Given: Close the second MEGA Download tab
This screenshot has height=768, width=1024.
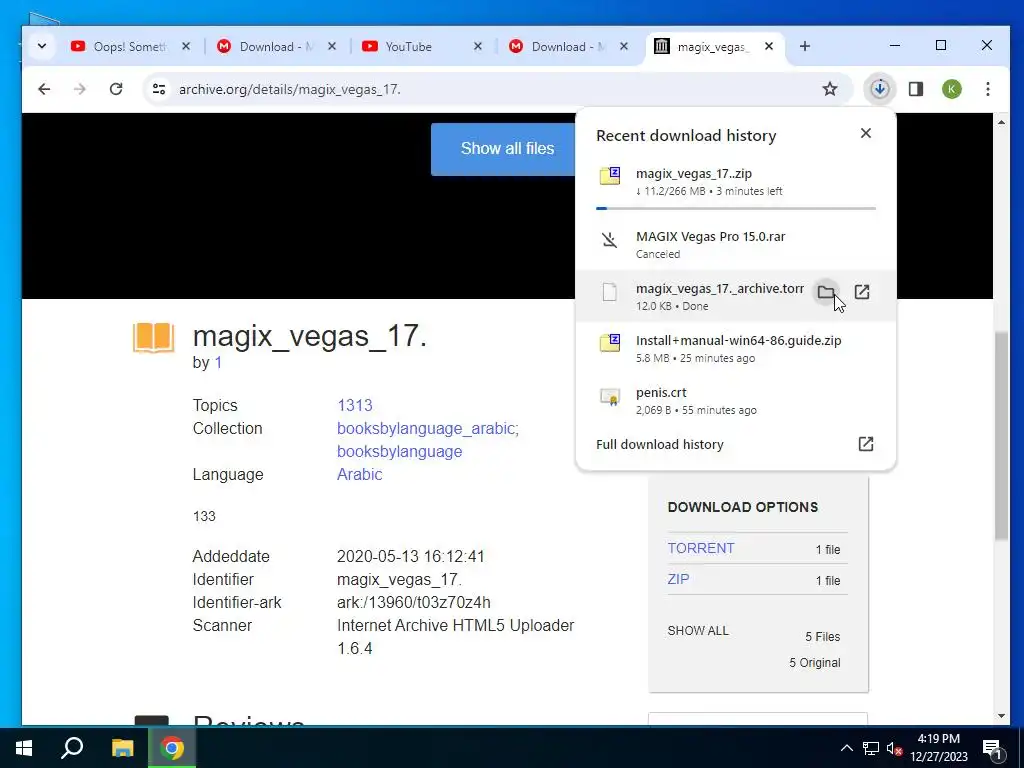Looking at the screenshot, I should [x=624, y=46].
